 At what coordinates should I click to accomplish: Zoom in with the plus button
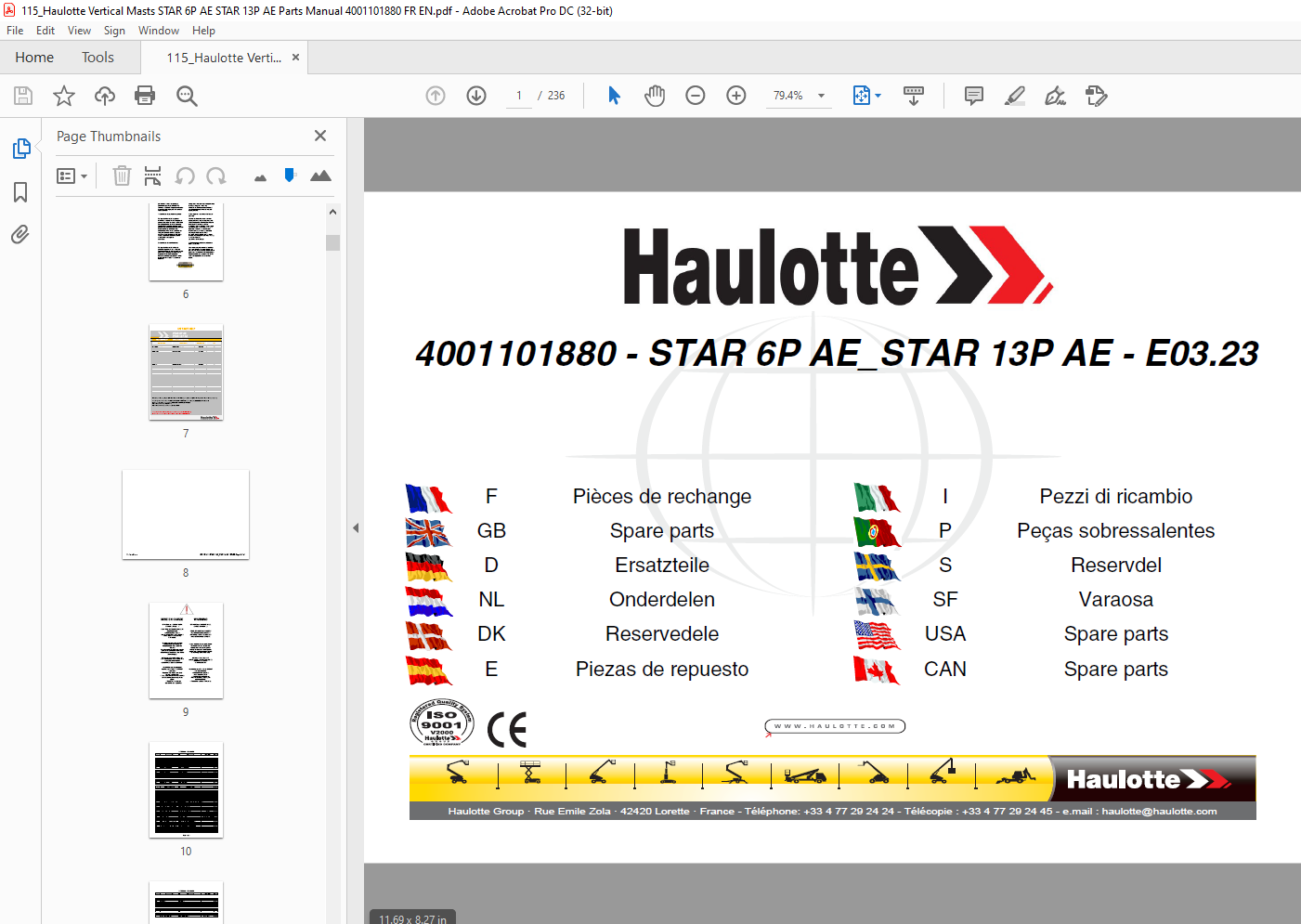(736, 96)
